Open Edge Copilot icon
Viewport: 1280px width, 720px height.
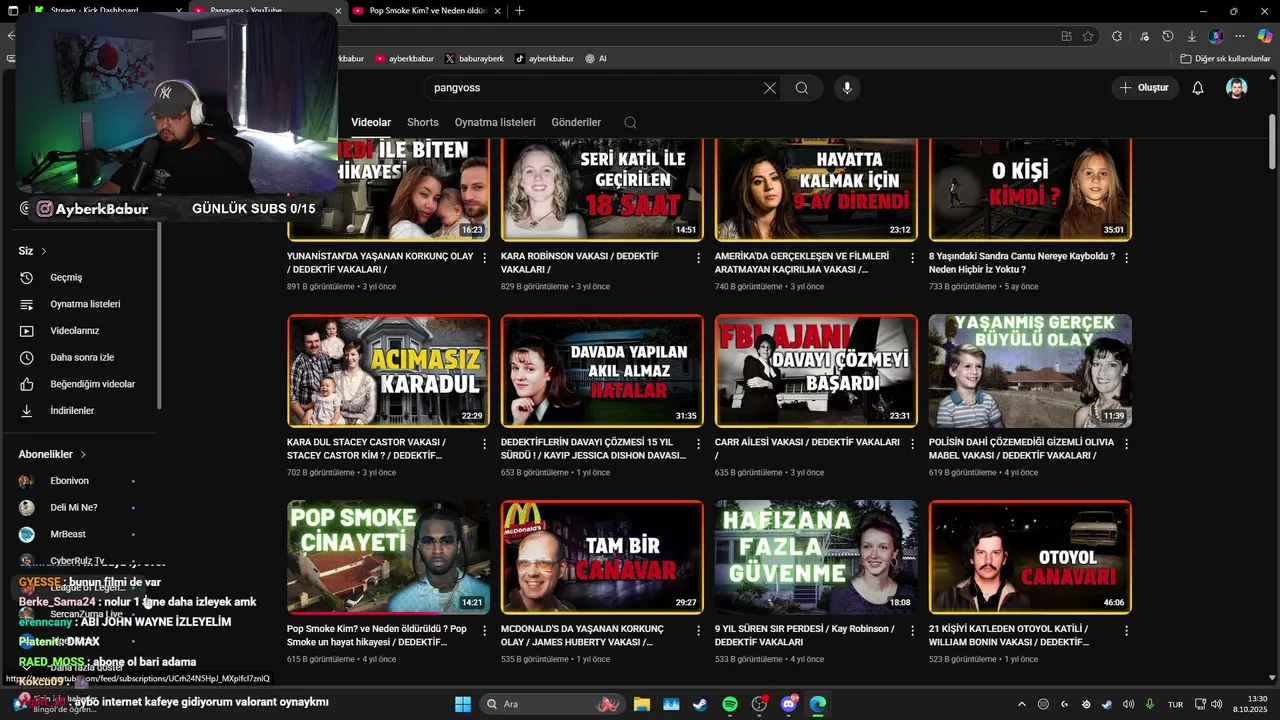point(1265,36)
